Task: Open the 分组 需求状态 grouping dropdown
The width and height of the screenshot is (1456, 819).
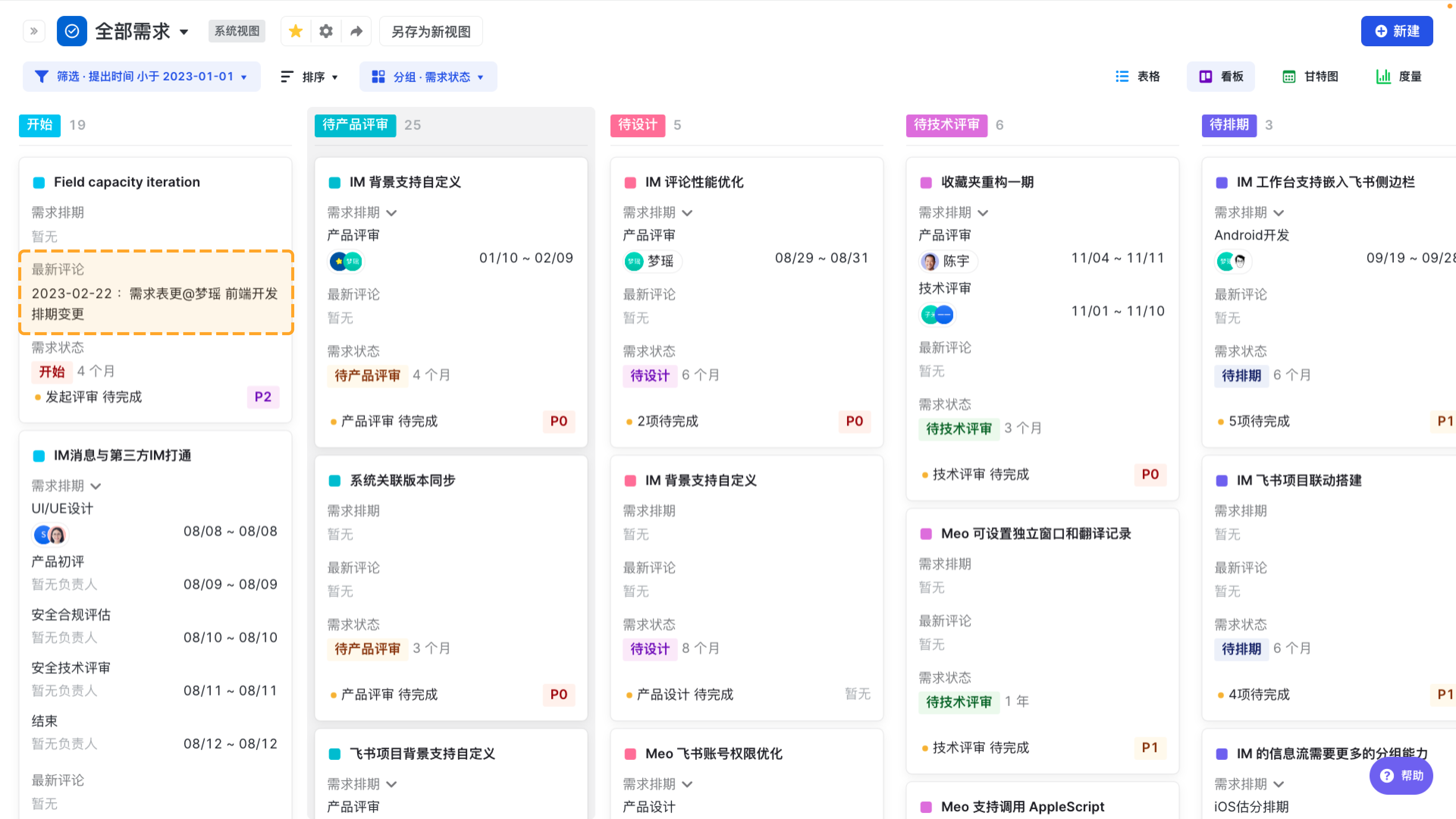Action: click(x=428, y=76)
